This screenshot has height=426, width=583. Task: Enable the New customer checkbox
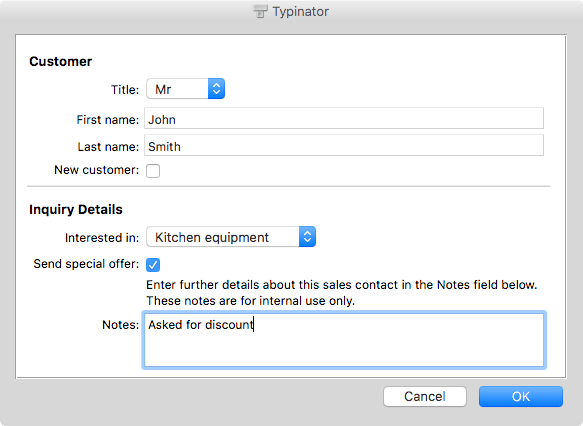[153, 171]
